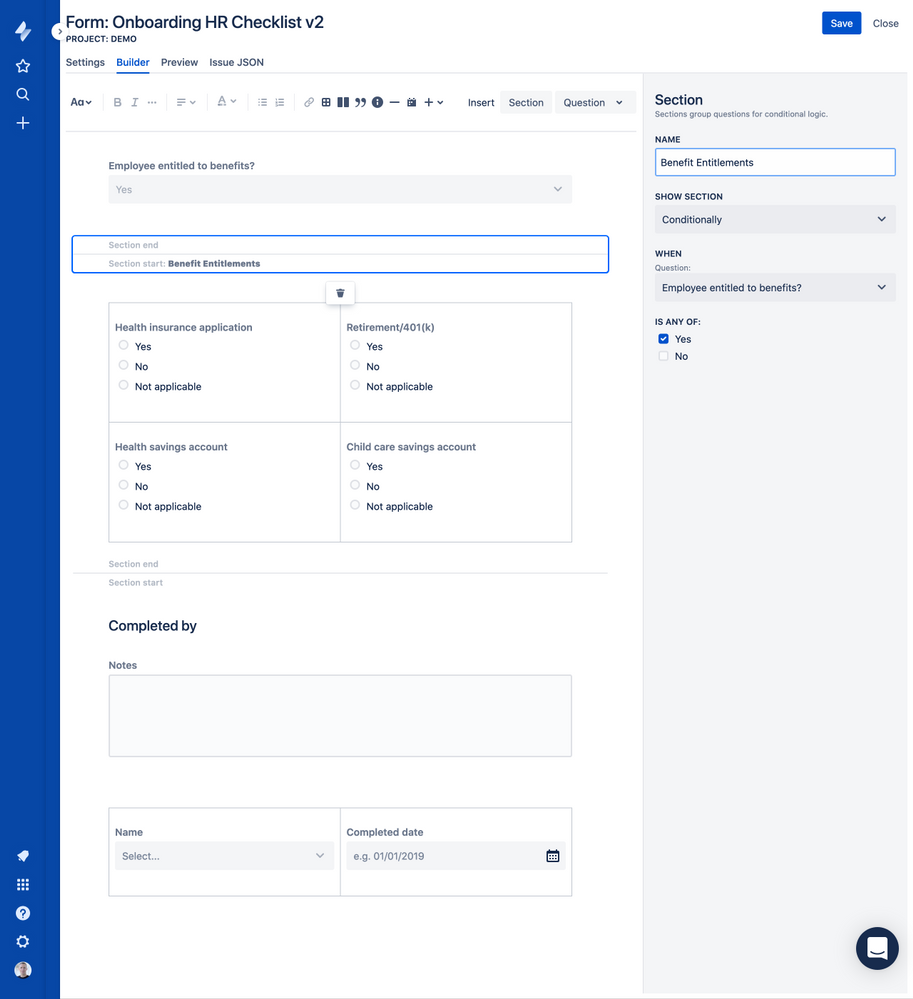
Task: Insert a bullet list
Action: point(262,103)
